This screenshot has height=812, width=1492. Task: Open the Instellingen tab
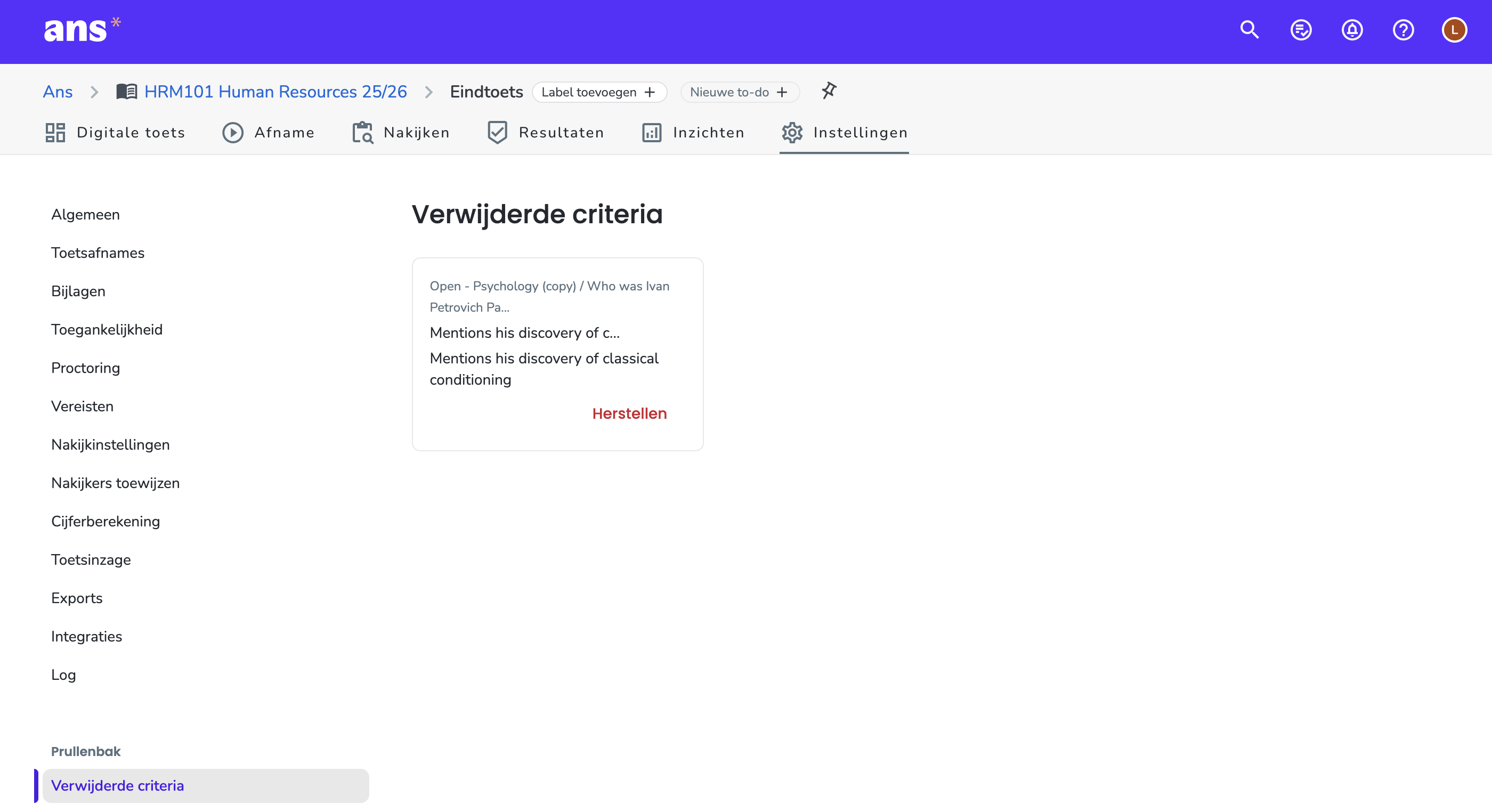[844, 133]
